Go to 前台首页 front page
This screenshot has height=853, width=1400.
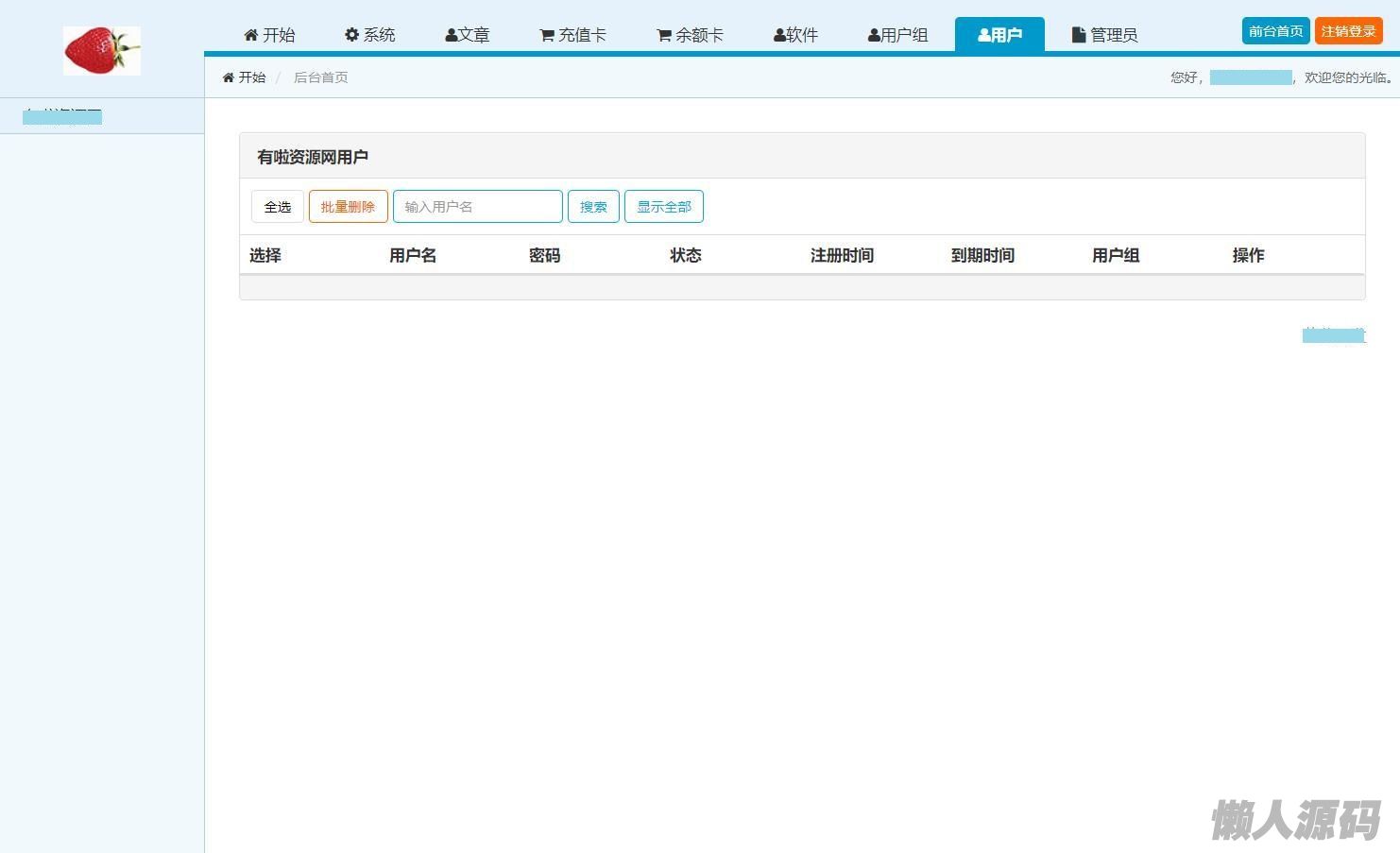[1275, 31]
